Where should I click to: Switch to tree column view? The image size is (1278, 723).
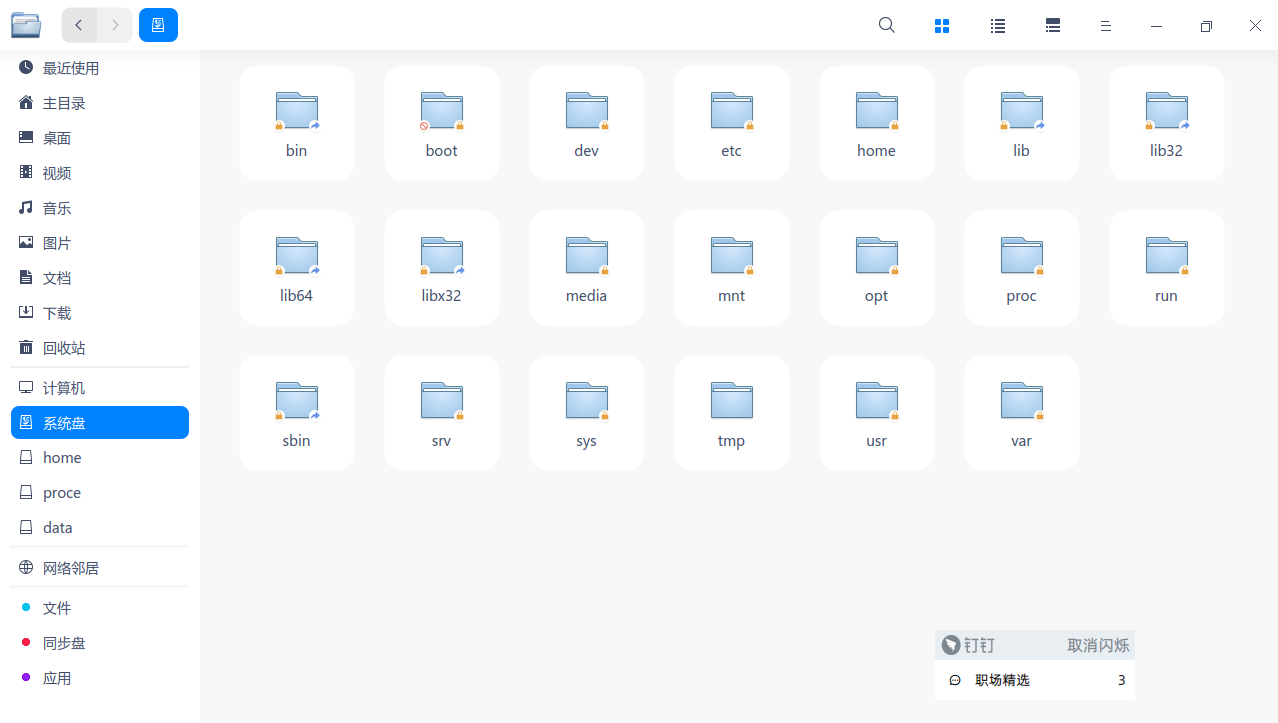pos(1053,26)
